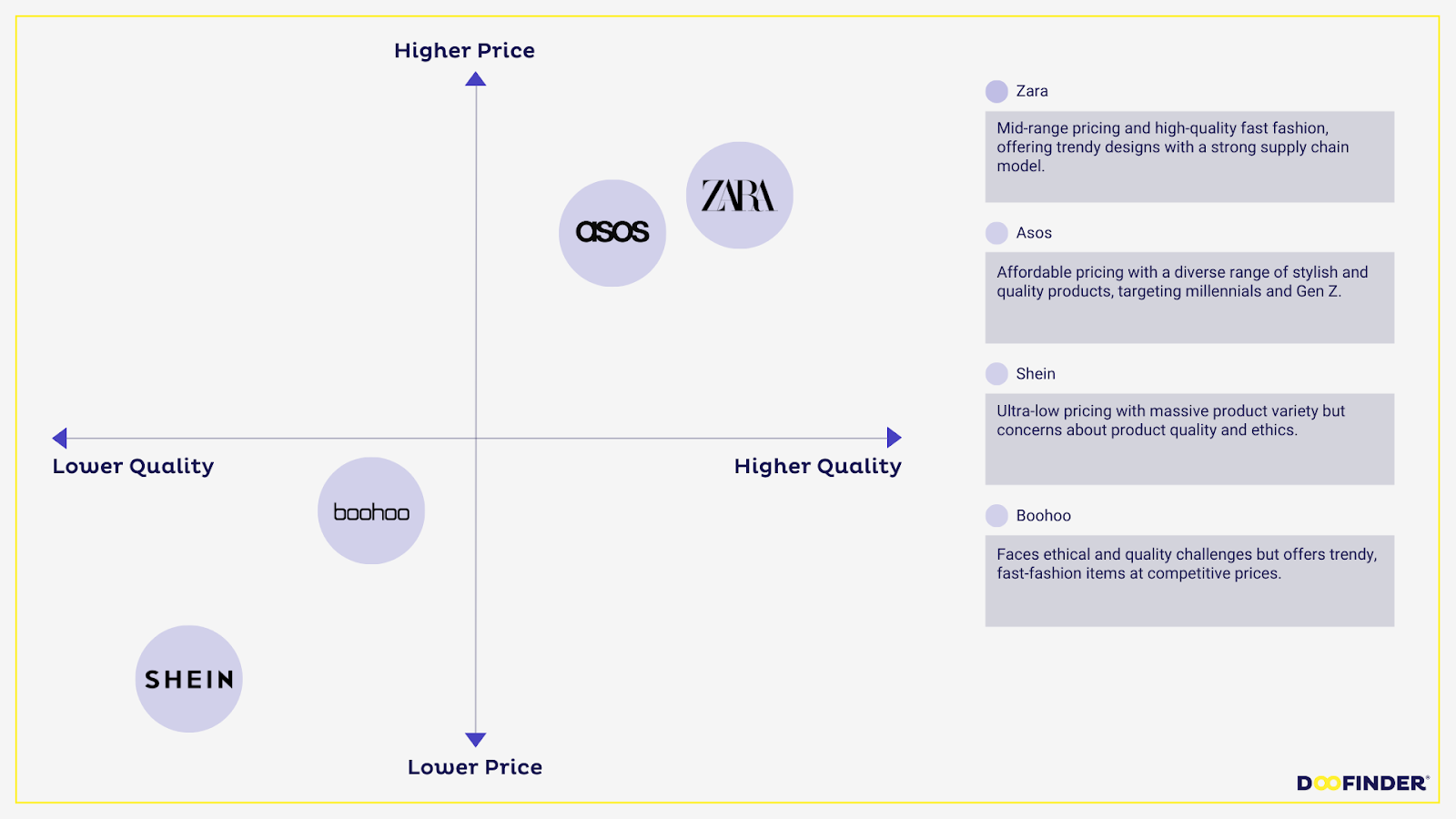Click the legend dot beside Asos
Viewport: 1456px width, 819px height.
[x=996, y=233]
